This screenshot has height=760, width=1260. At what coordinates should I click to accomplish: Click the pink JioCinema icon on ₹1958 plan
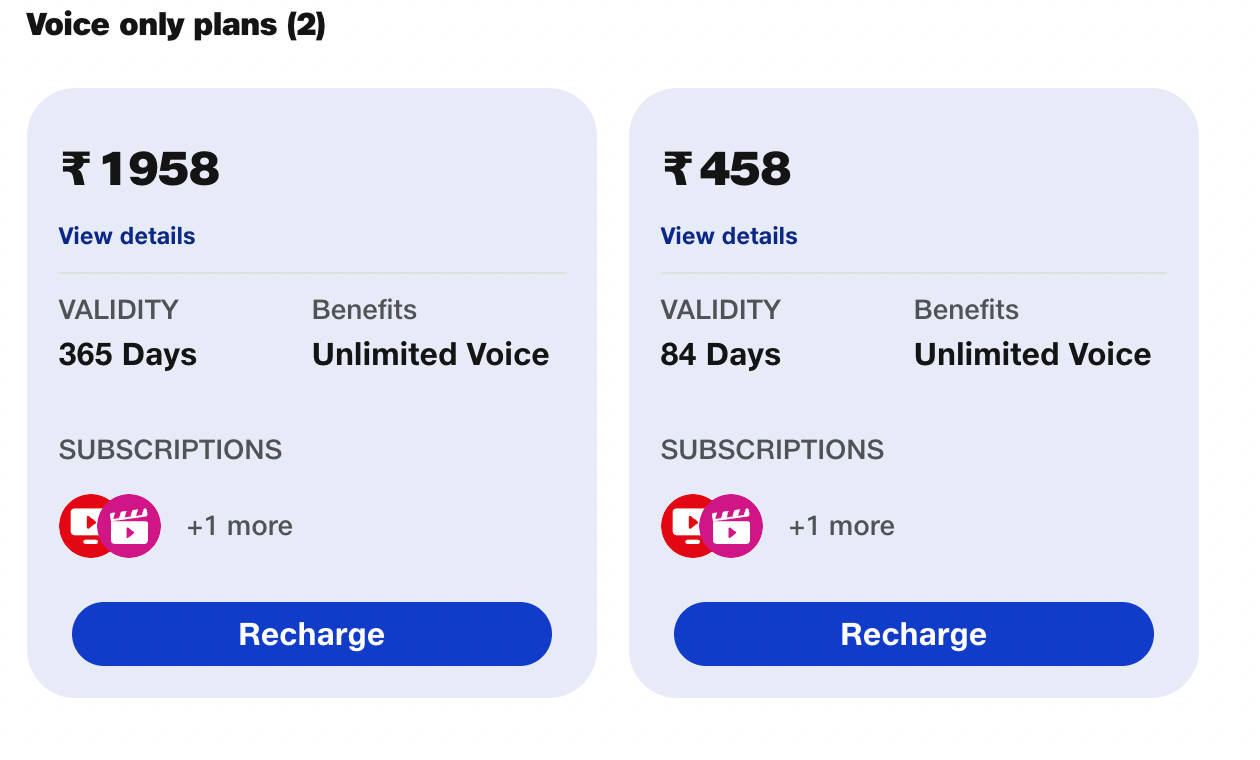[132, 527]
